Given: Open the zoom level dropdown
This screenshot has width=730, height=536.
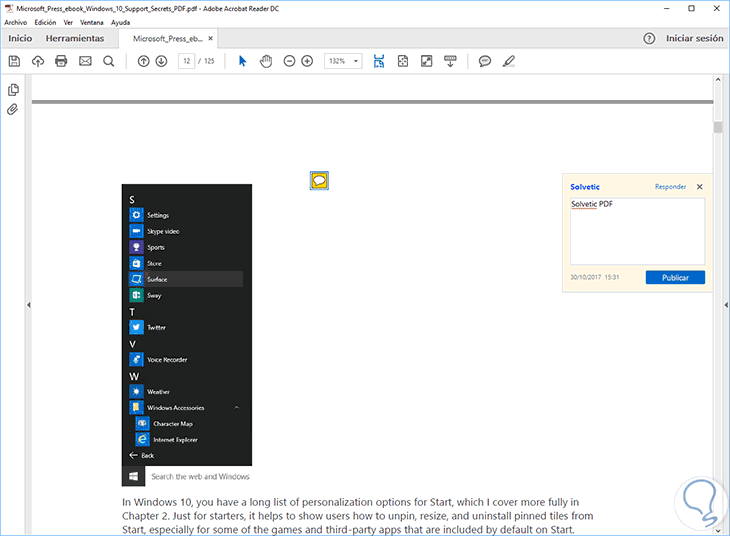Looking at the screenshot, I should pyautogui.click(x=356, y=61).
